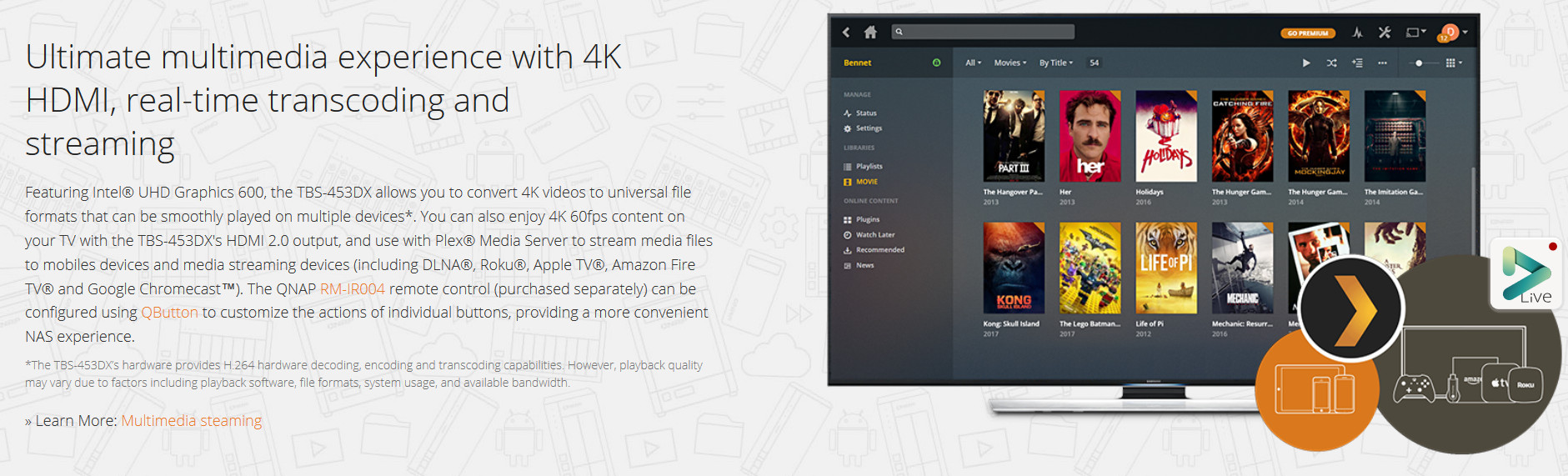Click the Apple TV device icon
Viewport: 1568px width, 476px height.
tap(1498, 383)
